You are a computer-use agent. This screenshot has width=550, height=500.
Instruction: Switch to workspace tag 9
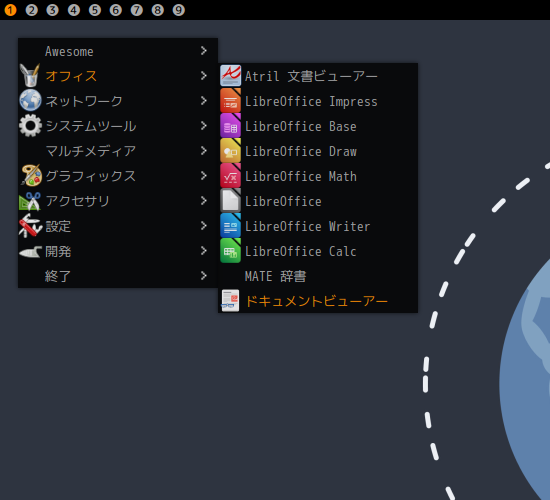click(x=179, y=10)
